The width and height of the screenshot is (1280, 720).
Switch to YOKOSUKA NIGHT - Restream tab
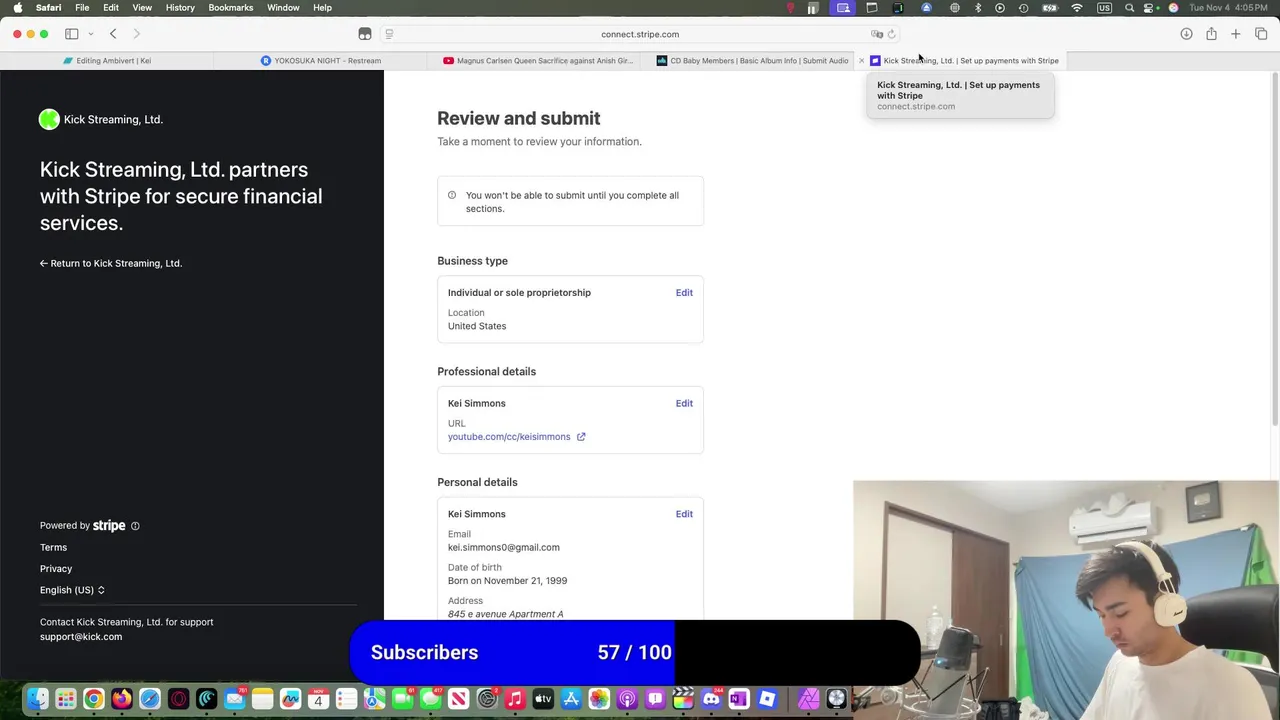pyautogui.click(x=321, y=61)
